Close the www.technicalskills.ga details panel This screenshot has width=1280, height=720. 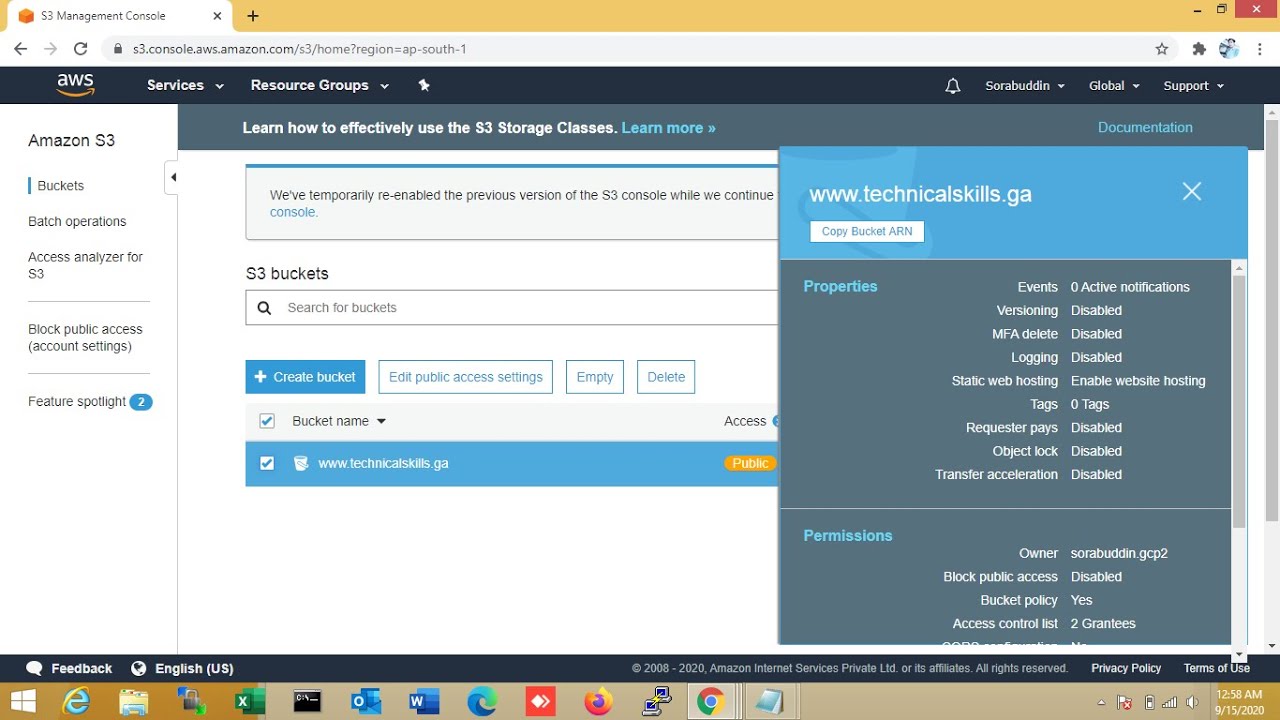(x=1191, y=191)
